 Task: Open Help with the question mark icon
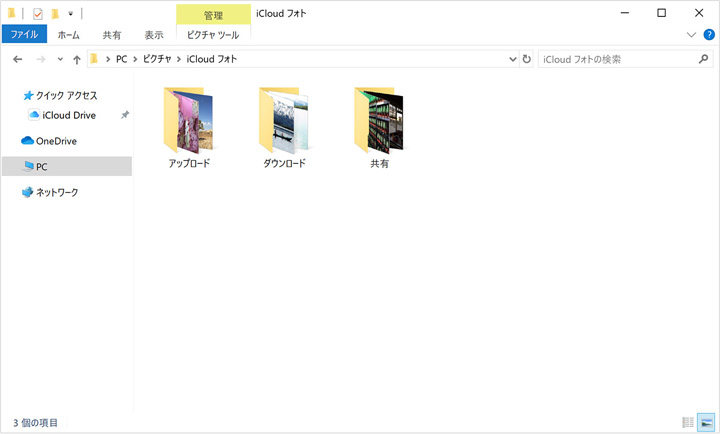click(709, 35)
